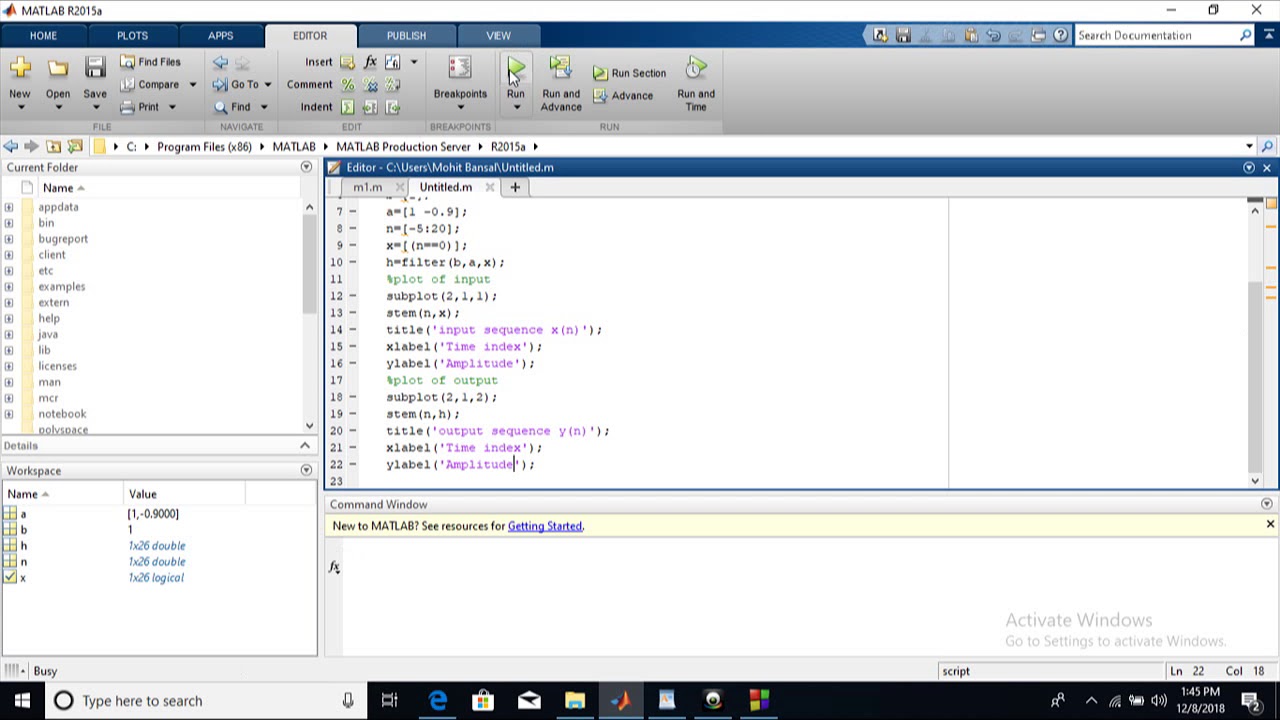Screen dimensions: 1280x720
Task: Search the current folder with the magnifier icon
Action: point(1267,147)
